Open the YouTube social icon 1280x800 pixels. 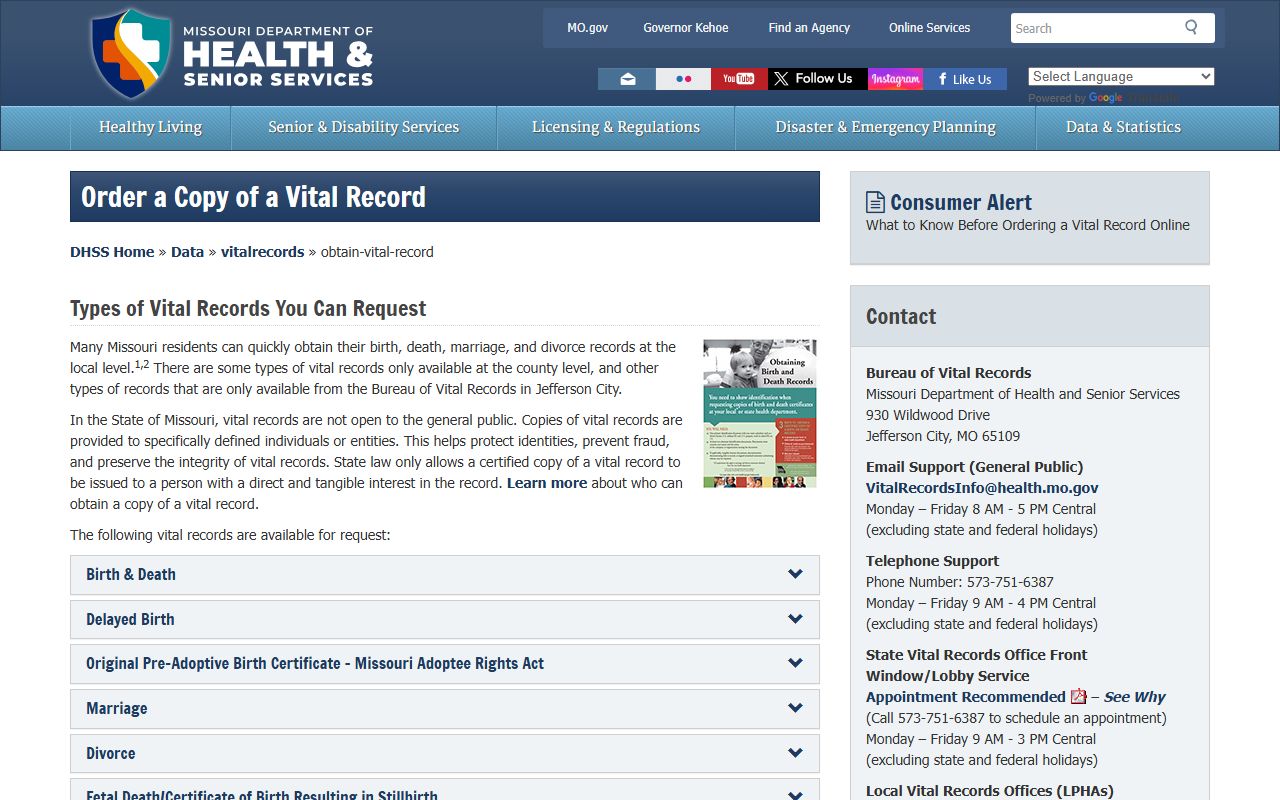[x=739, y=79]
